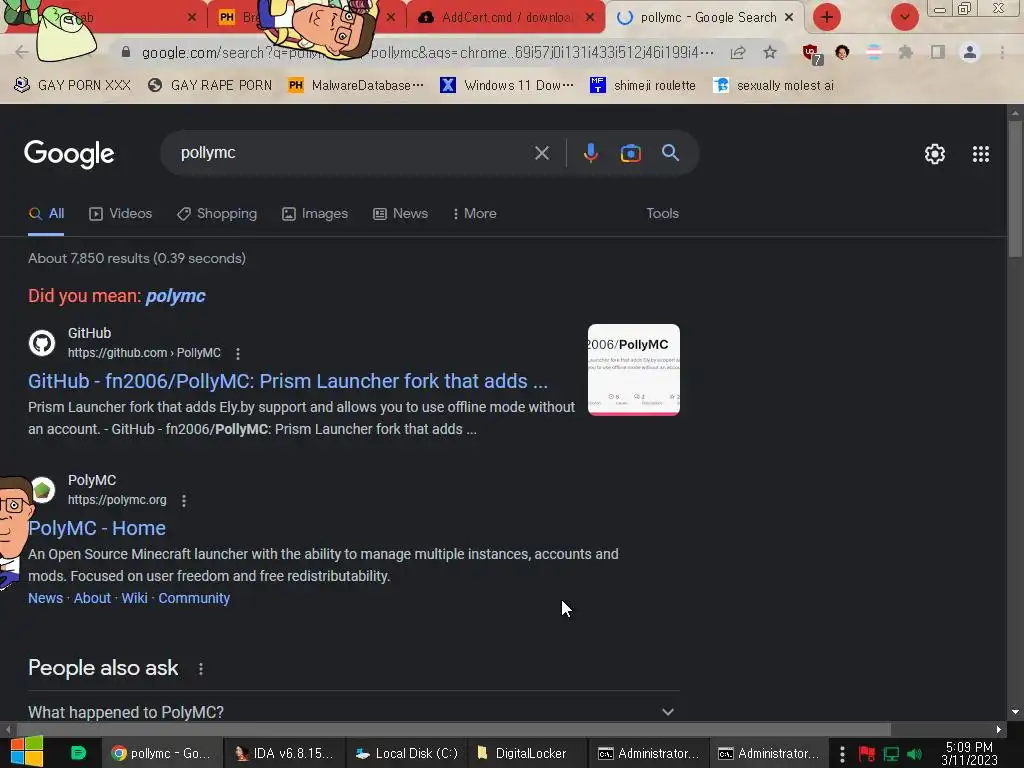
Task: Open the shimeji roulette bookmark
Action: click(643, 86)
